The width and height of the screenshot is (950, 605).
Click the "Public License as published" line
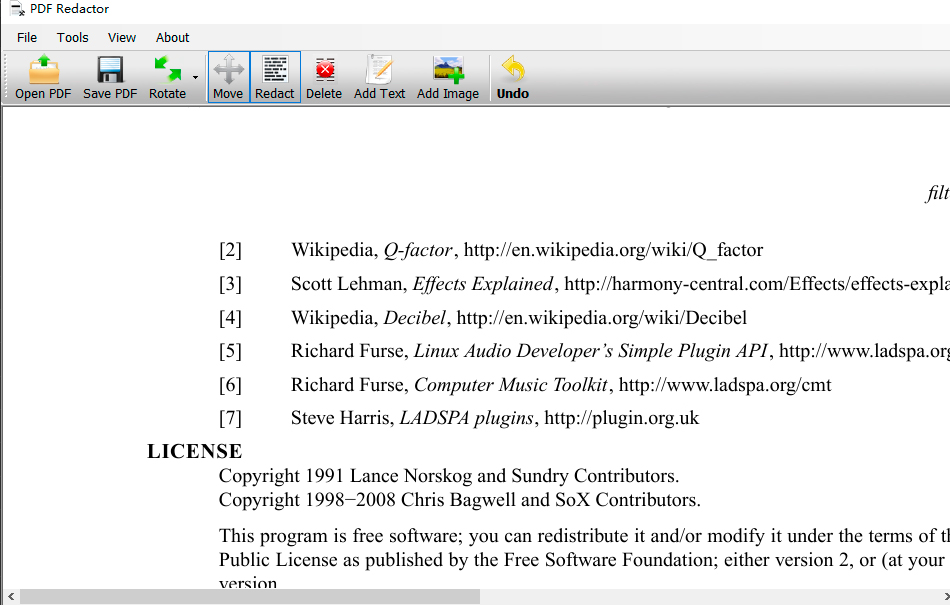click(x=584, y=560)
